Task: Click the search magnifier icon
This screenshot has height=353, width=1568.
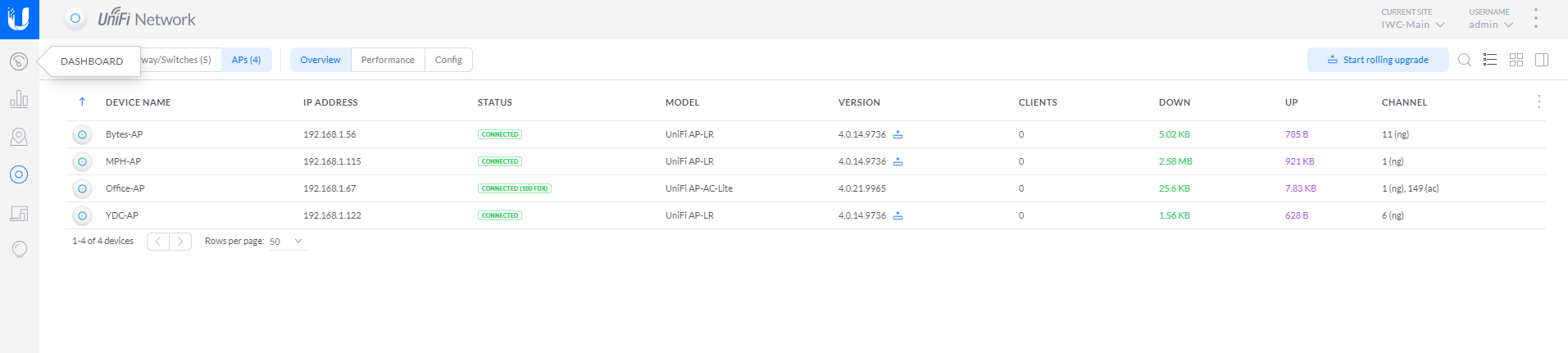Action: [x=1465, y=60]
